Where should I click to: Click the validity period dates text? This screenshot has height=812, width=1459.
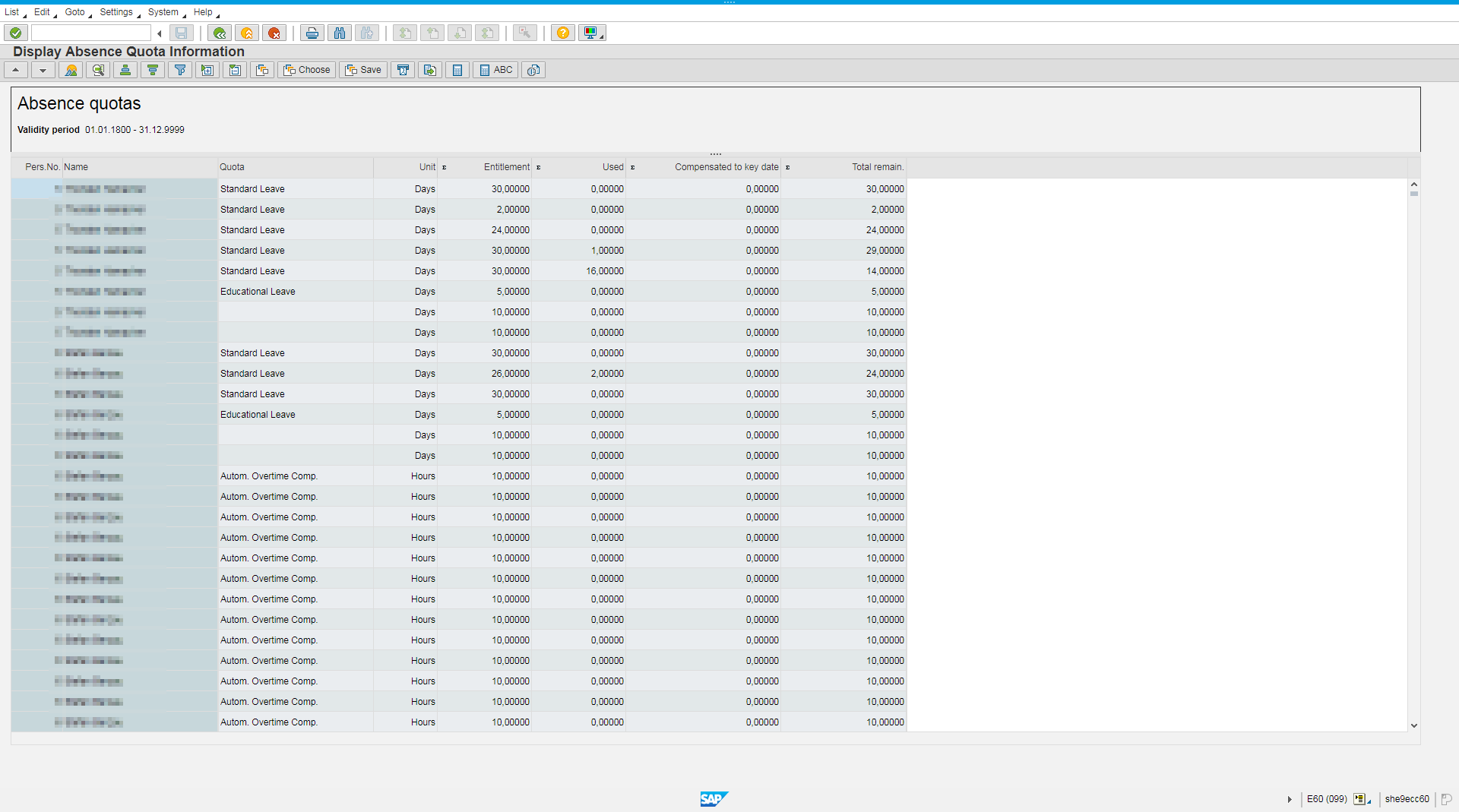coord(135,130)
